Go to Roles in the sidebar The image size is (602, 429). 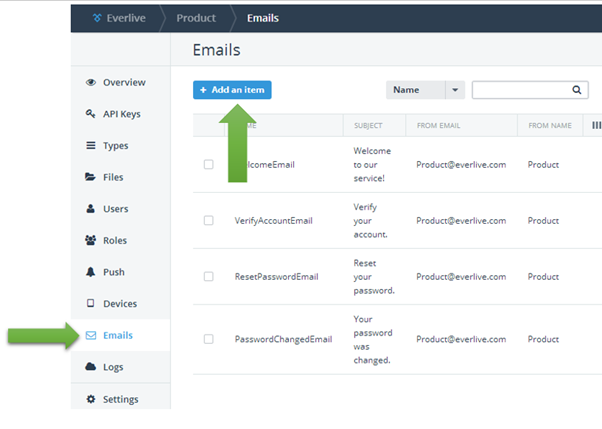[x=115, y=241]
